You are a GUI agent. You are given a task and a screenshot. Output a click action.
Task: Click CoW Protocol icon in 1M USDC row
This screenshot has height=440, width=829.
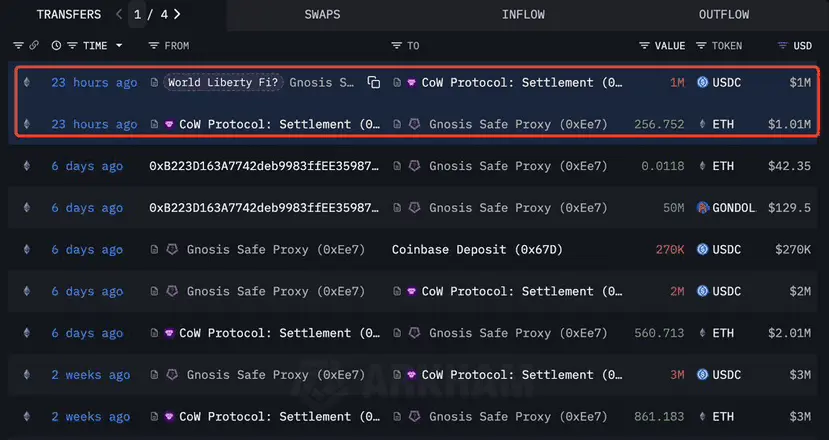tap(412, 82)
